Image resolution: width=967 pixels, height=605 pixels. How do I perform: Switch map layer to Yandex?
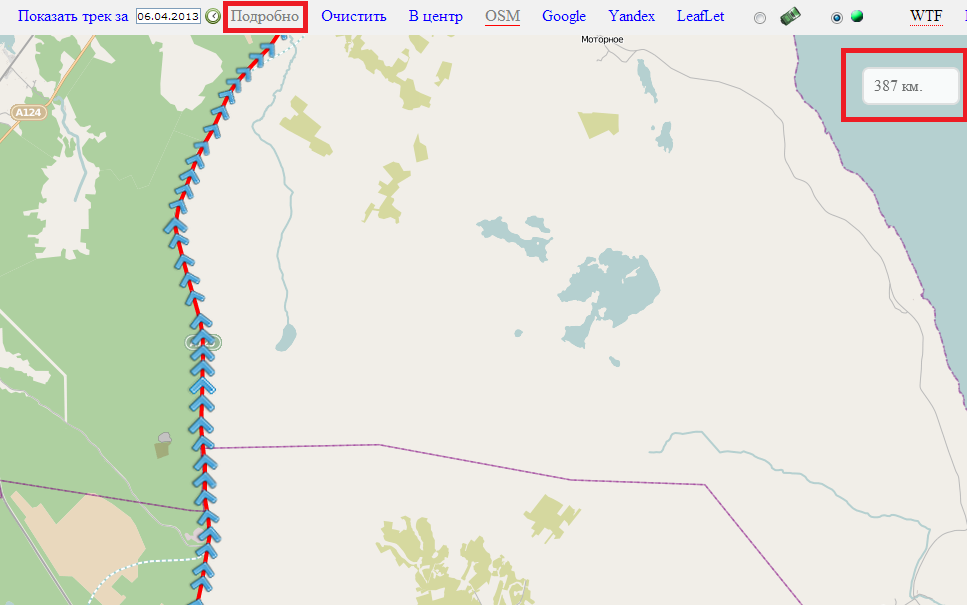(x=631, y=16)
